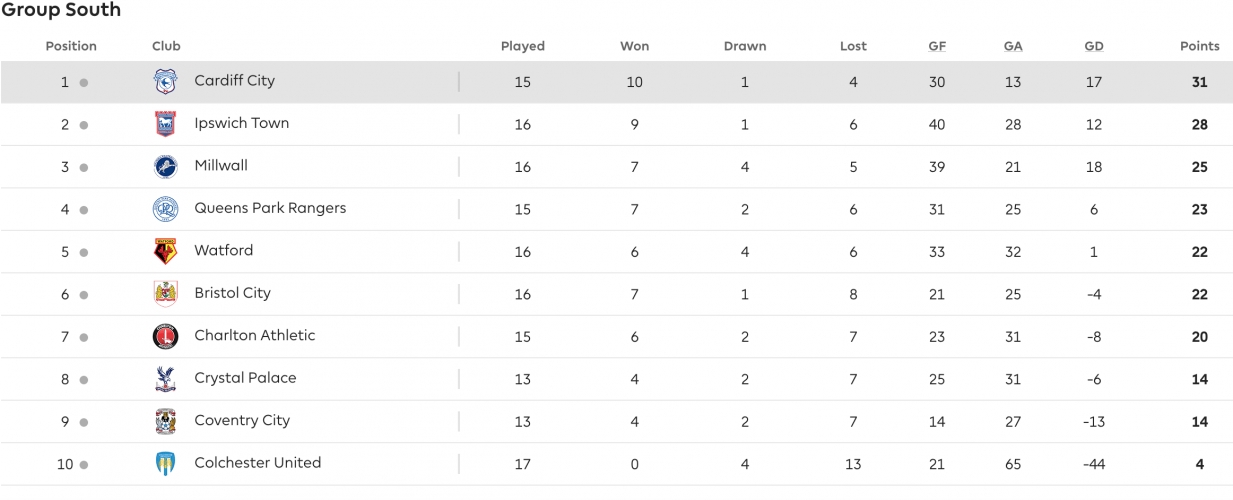Viewport: 1233px width, 500px height.
Task: Click the Colchester United crest
Action: point(165,464)
